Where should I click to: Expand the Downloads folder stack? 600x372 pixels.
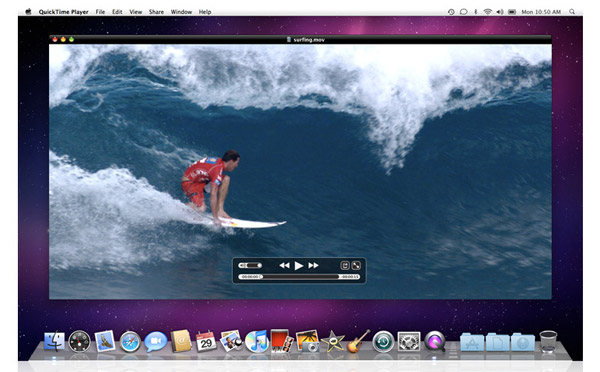[523, 342]
